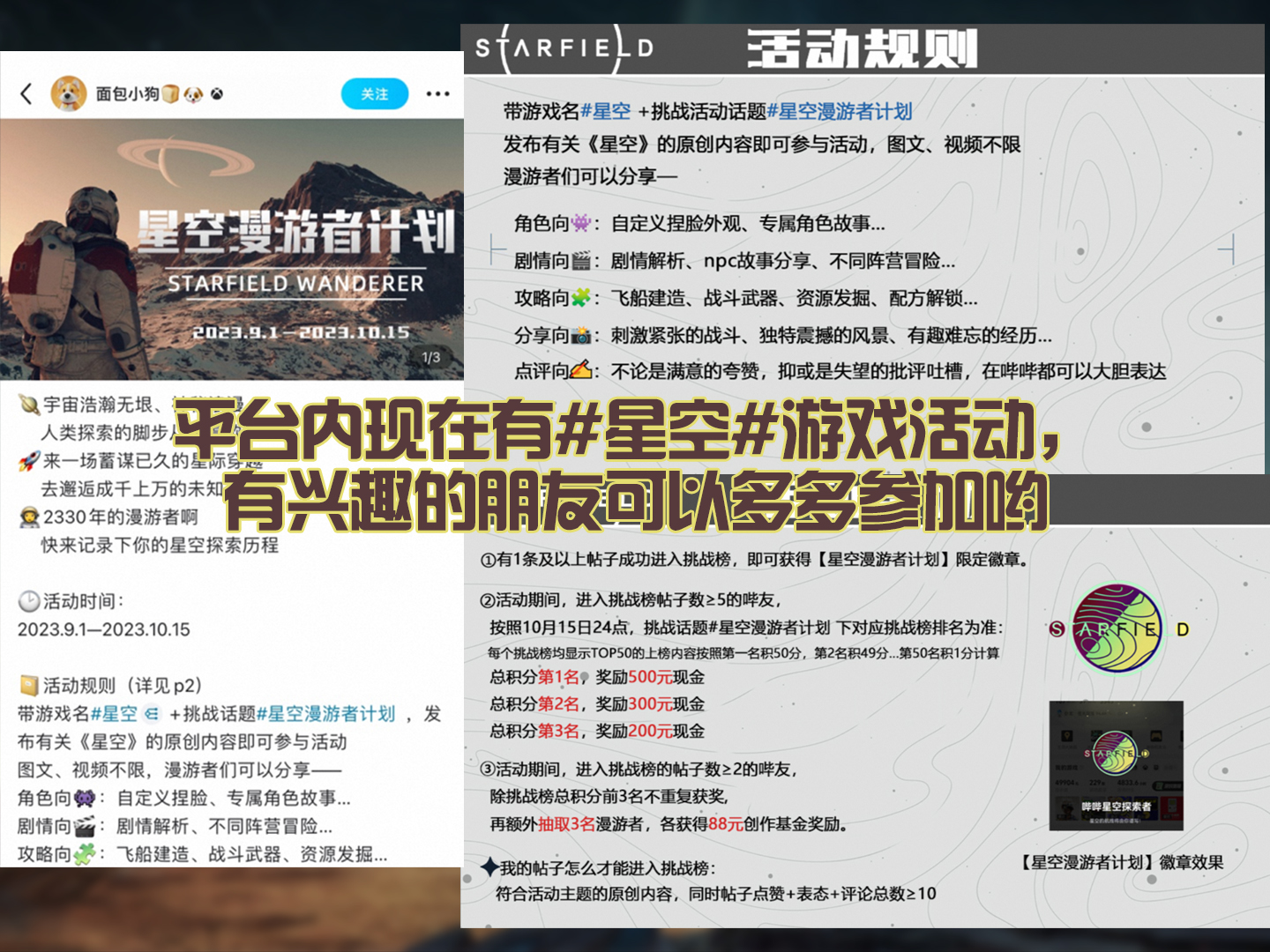Image resolution: width=1270 pixels, height=952 pixels.
Task: Follow the author with the 关注 button
Action: pyautogui.click(x=375, y=93)
